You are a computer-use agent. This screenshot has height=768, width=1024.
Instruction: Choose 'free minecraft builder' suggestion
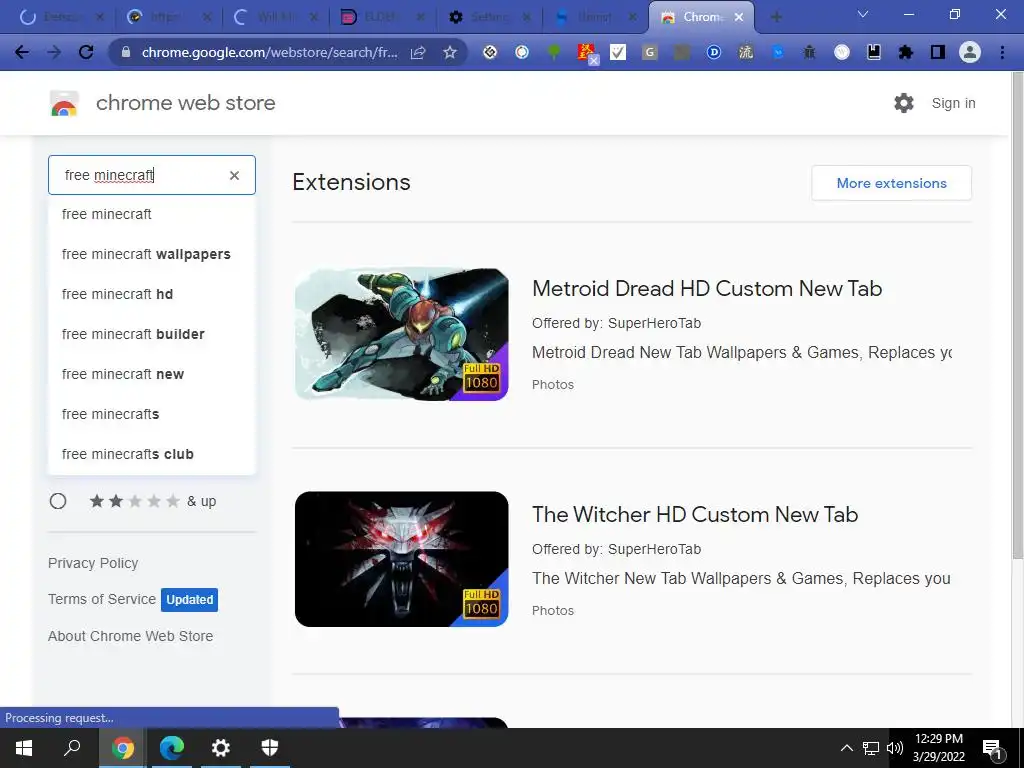tap(152, 334)
